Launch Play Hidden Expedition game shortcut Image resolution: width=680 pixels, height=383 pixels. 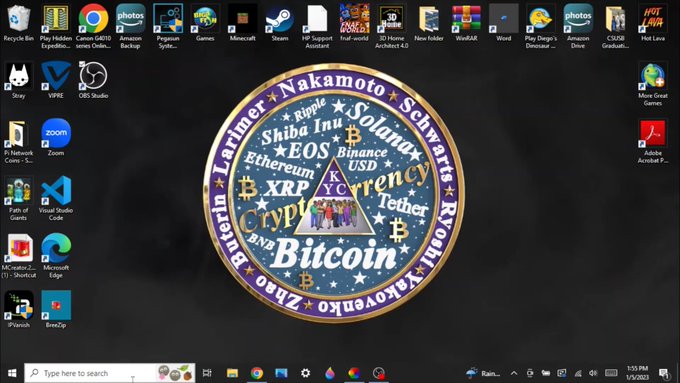(56, 26)
